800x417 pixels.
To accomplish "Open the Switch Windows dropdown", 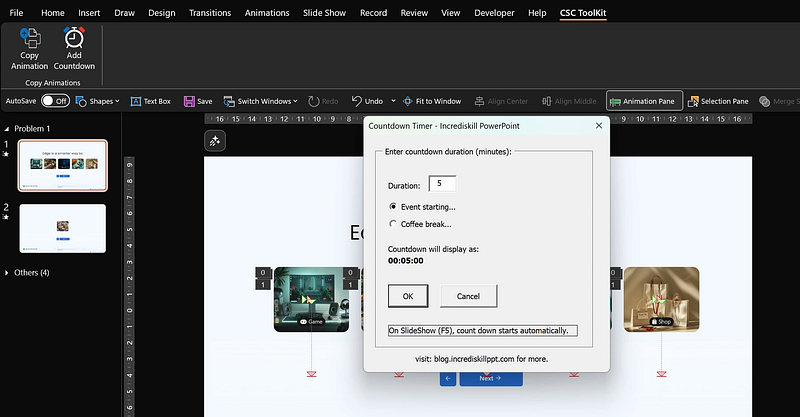I will (260, 101).
